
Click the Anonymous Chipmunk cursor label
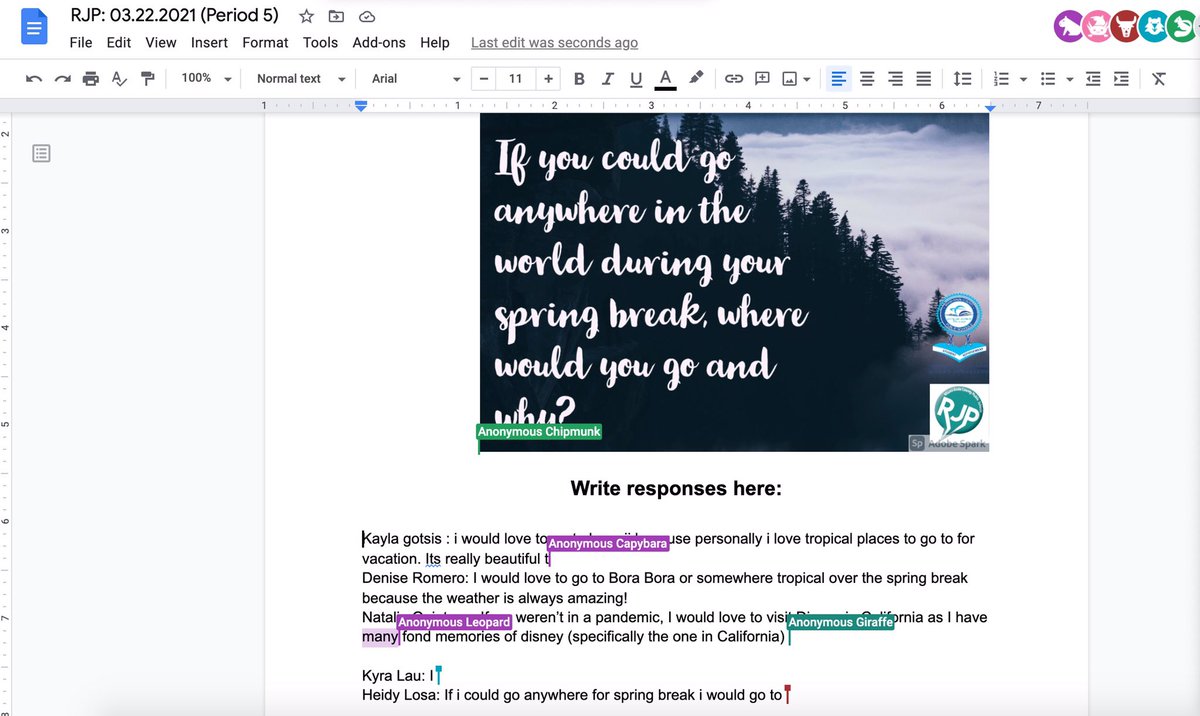pyautogui.click(x=540, y=432)
